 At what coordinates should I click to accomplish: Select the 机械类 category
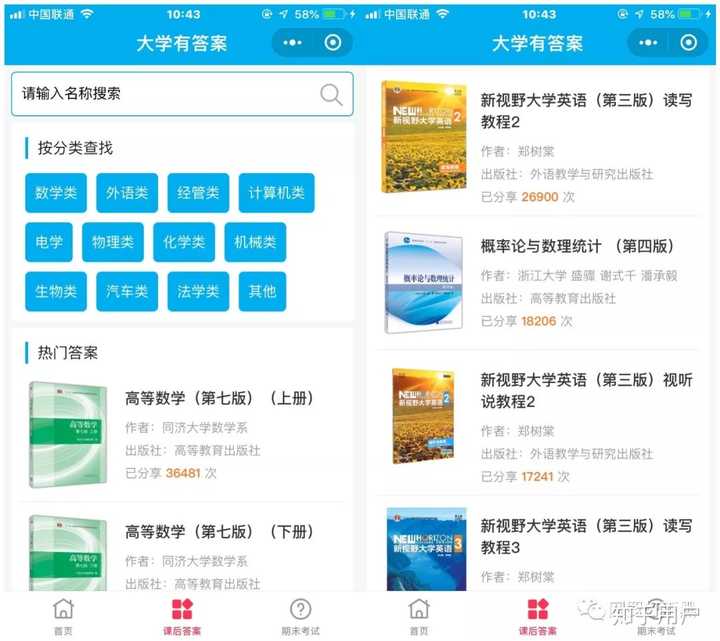pyautogui.click(x=255, y=242)
